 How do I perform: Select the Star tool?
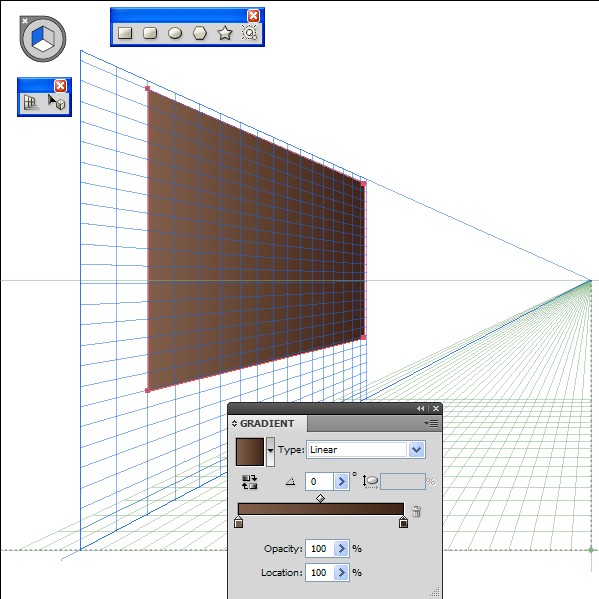tap(225, 33)
